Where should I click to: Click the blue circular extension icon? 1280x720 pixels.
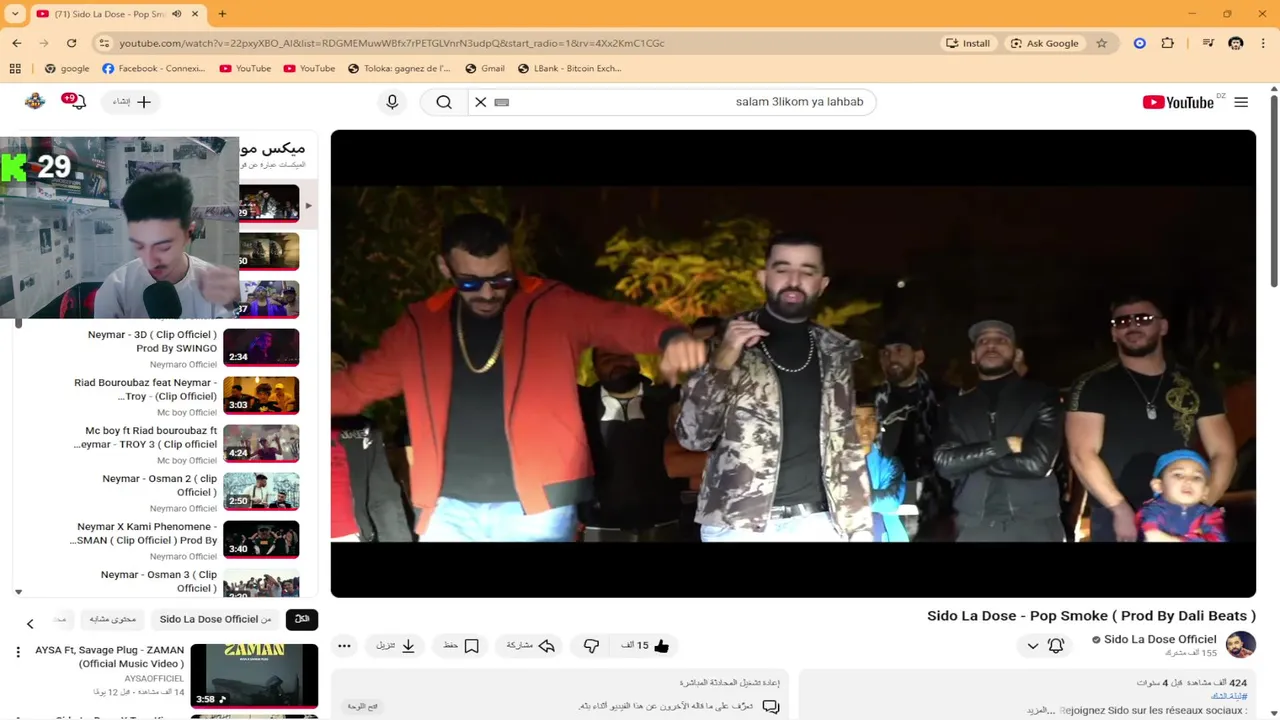point(1139,43)
